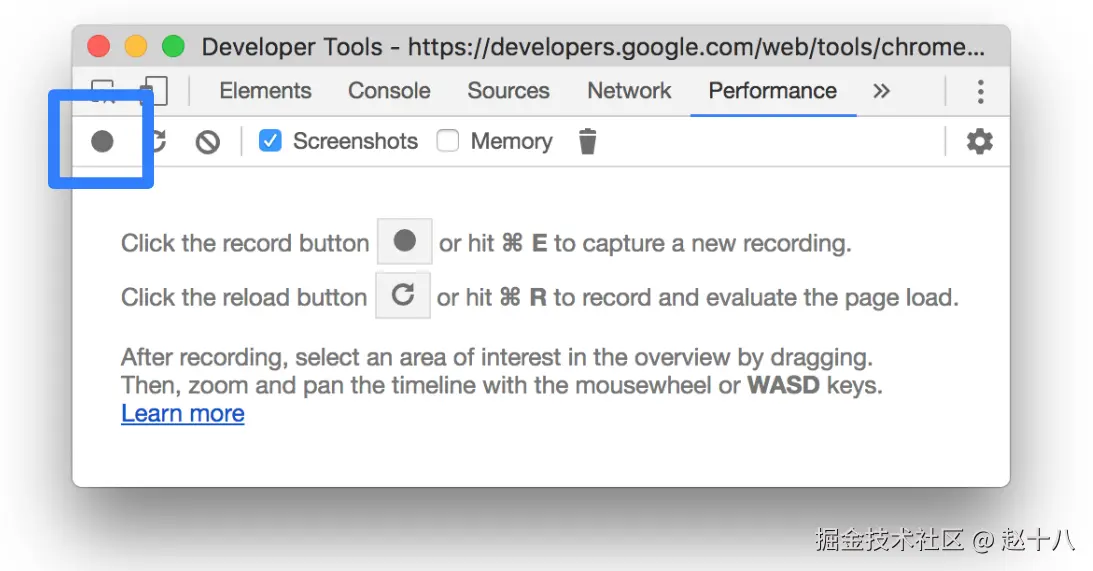Clear the recording with the circle-slash icon
1093x571 pixels.
pyautogui.click(x=207, y=142)
